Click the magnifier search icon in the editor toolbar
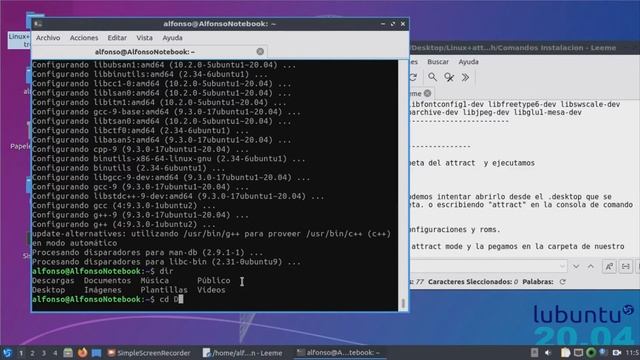 [432, 77]
